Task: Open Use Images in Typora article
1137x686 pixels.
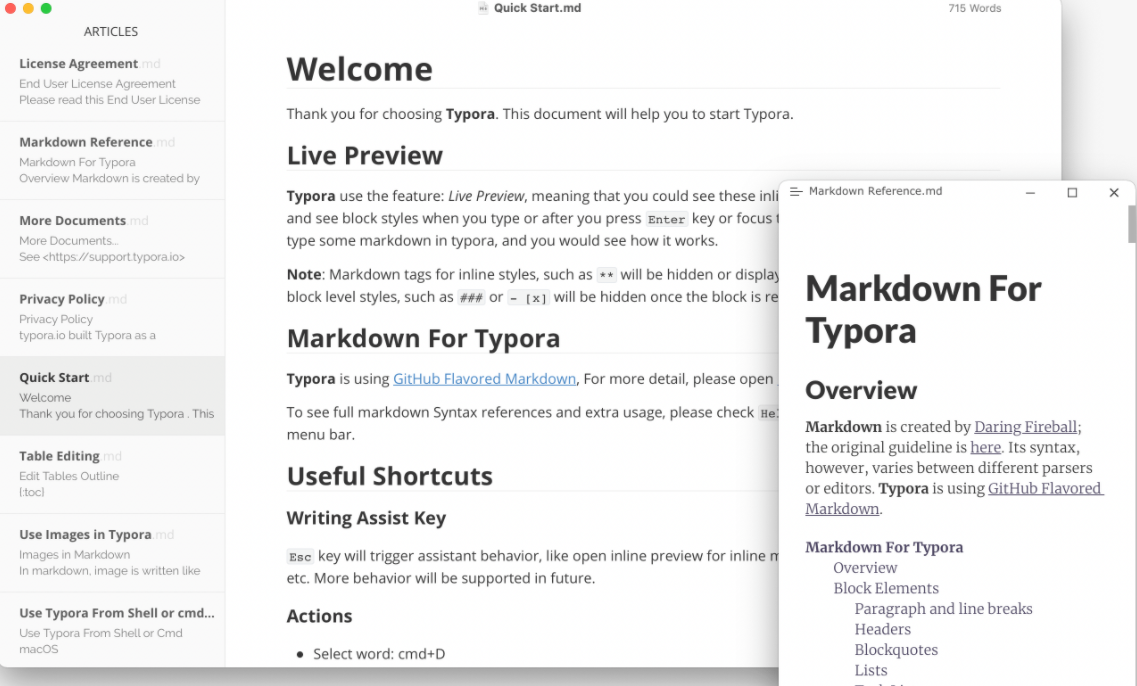Action: tap(112, 553)
